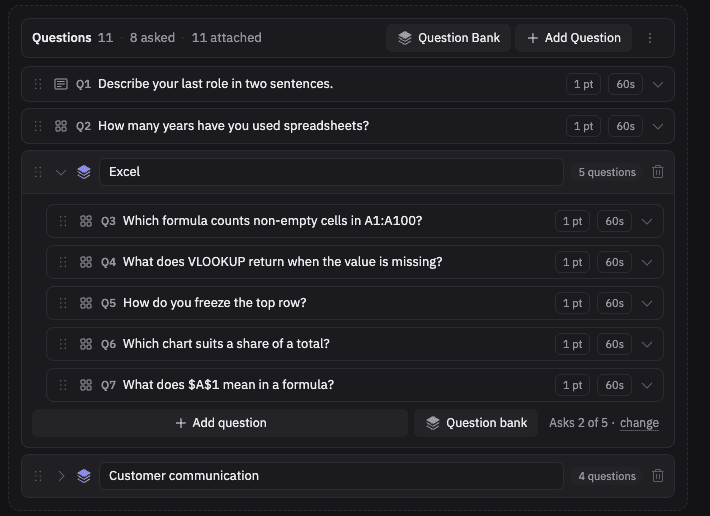Click Customer communication layers icon

tap(84, 476)
